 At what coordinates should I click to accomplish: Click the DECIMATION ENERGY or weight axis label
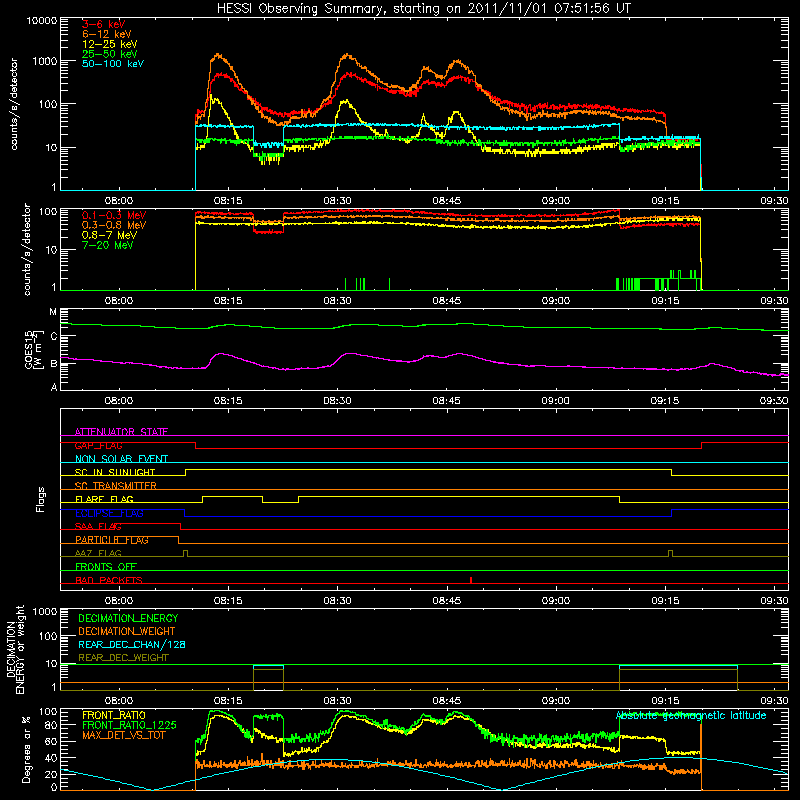[x=15, y=649]
